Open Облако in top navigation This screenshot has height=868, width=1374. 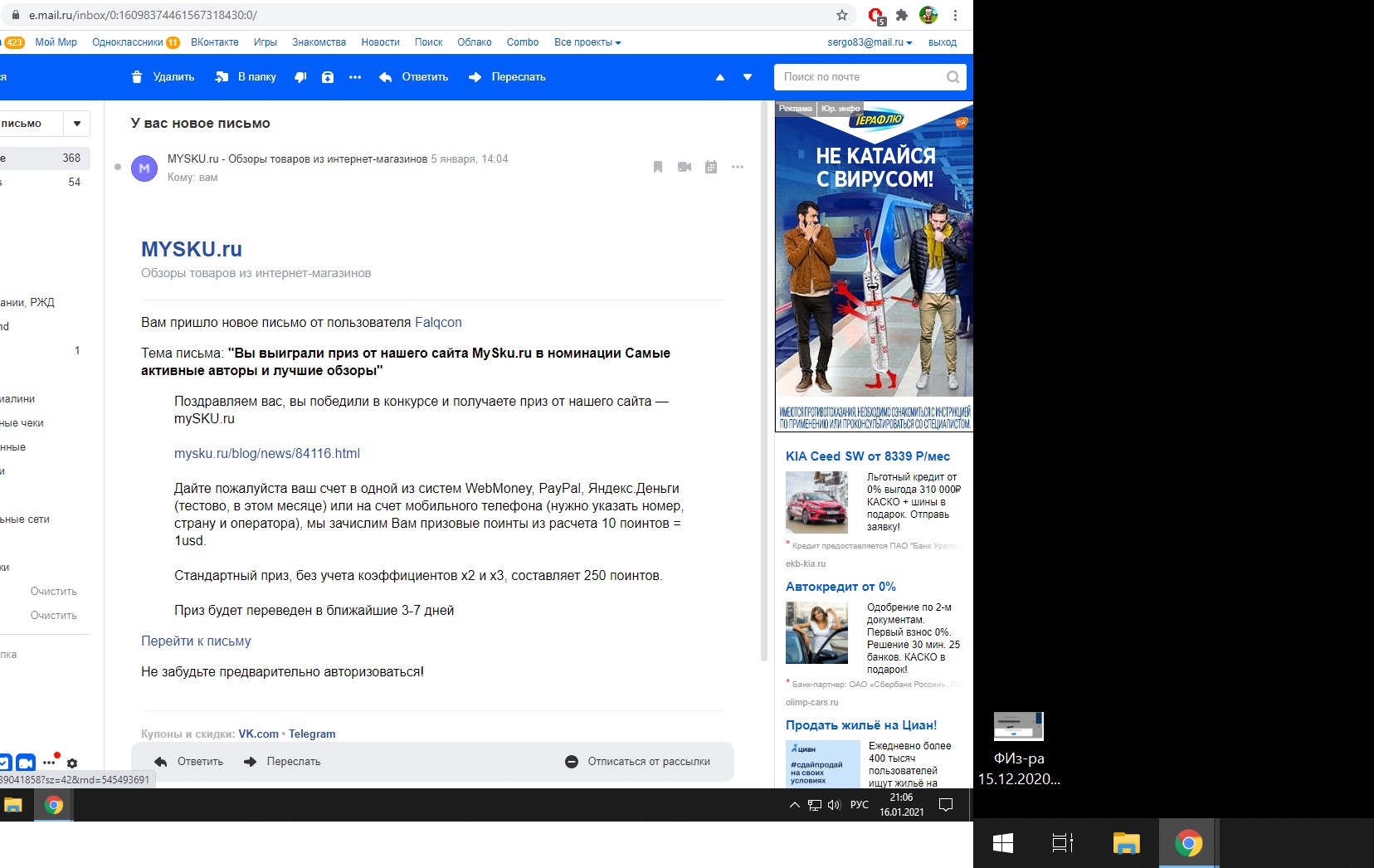pyautogui.click(x=475, y=42)
